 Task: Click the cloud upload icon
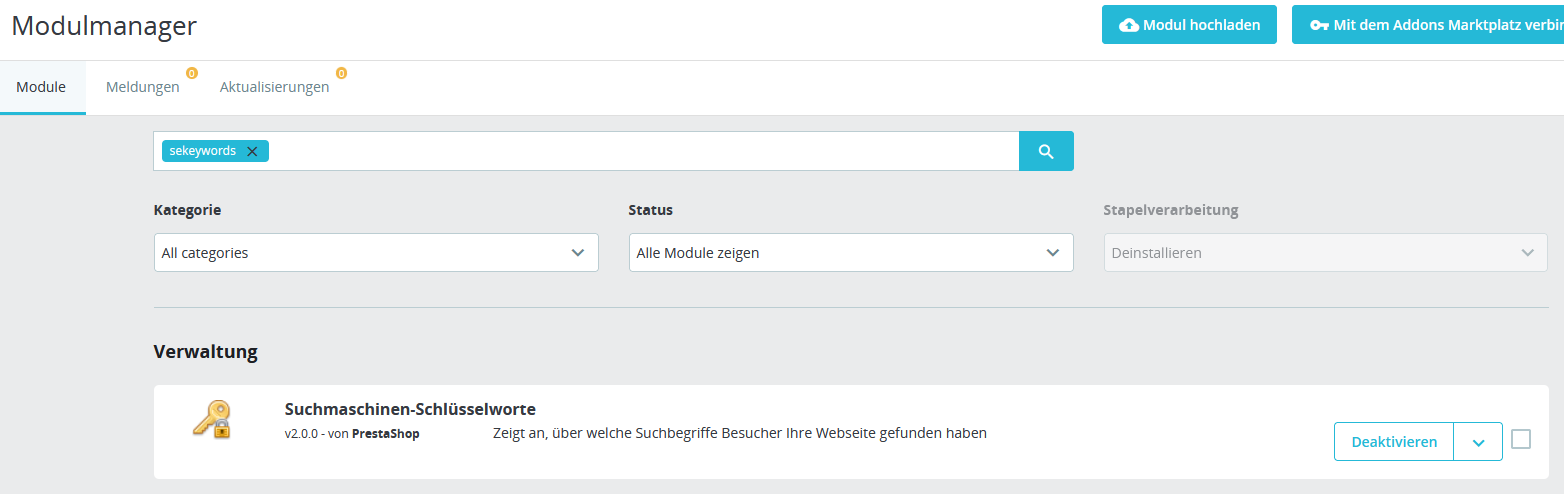1129,25
